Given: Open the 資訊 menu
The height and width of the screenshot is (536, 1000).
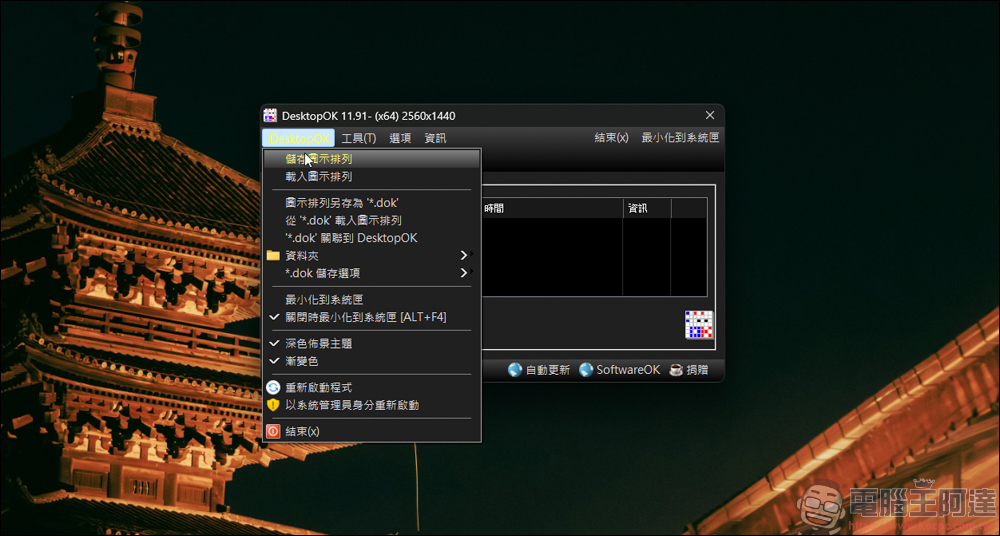Looking at the screenshot, I should pos(436,138).
